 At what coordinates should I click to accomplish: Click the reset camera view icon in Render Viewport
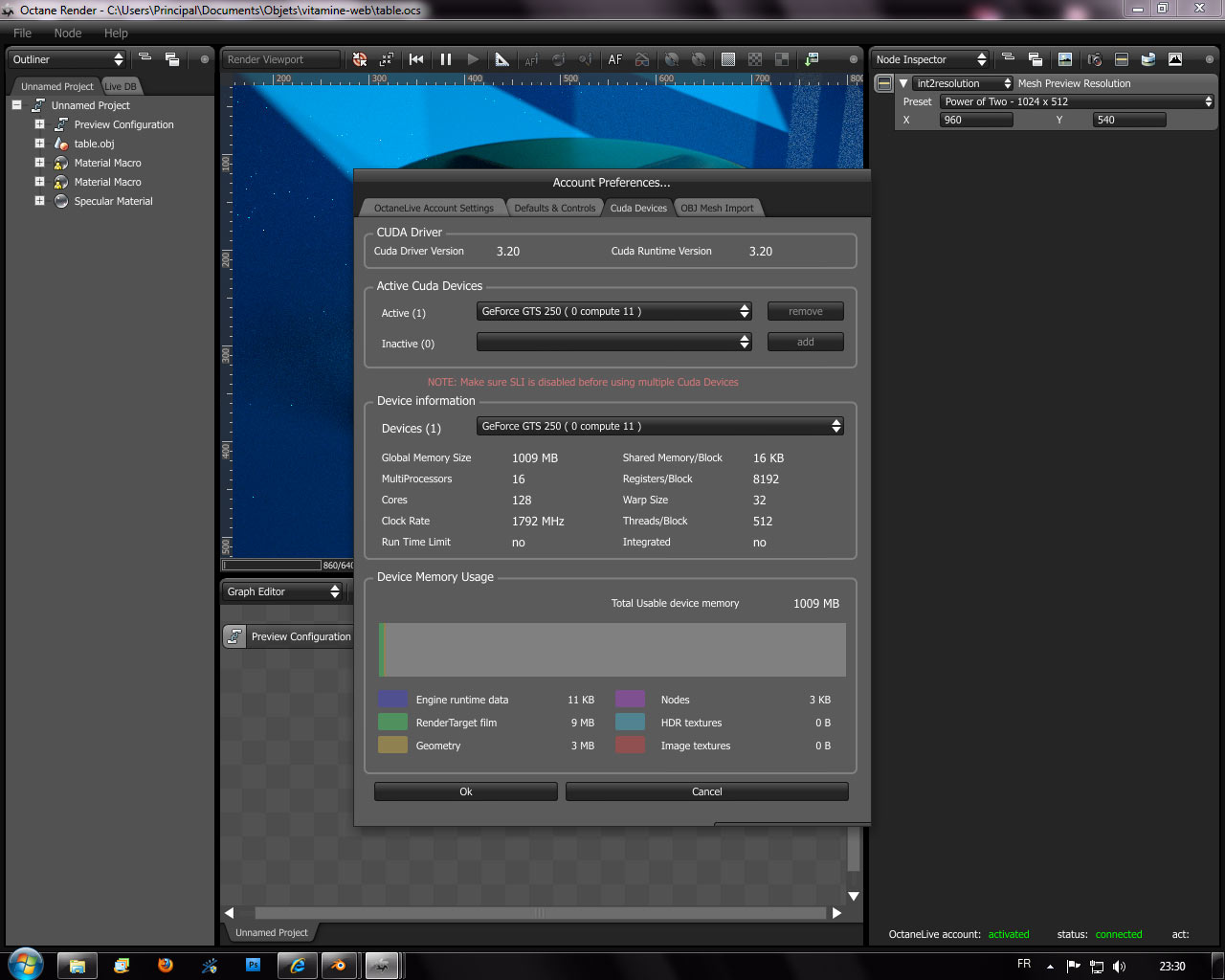pos(360,59)
